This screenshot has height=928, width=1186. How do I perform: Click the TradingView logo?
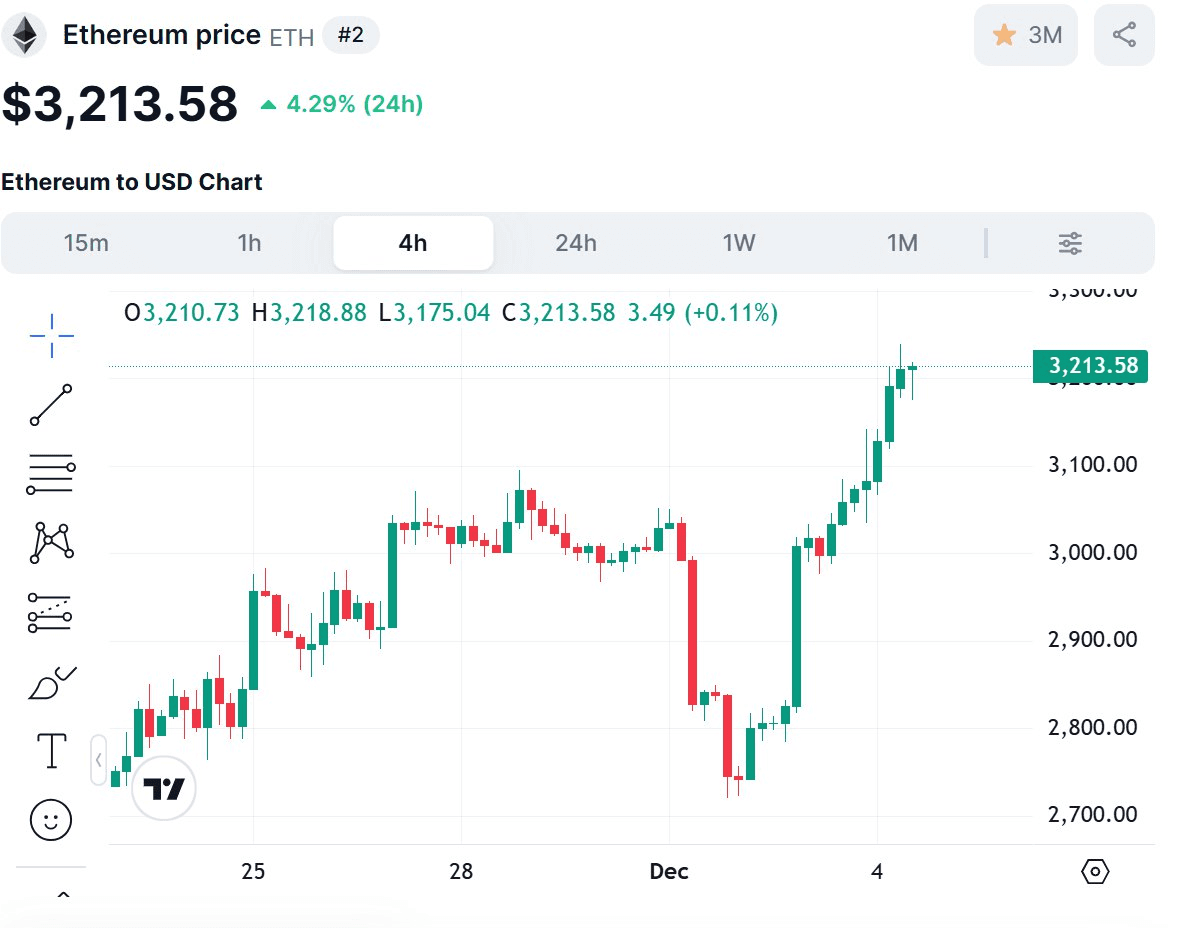pyautogui.click(x=164, y=789)
